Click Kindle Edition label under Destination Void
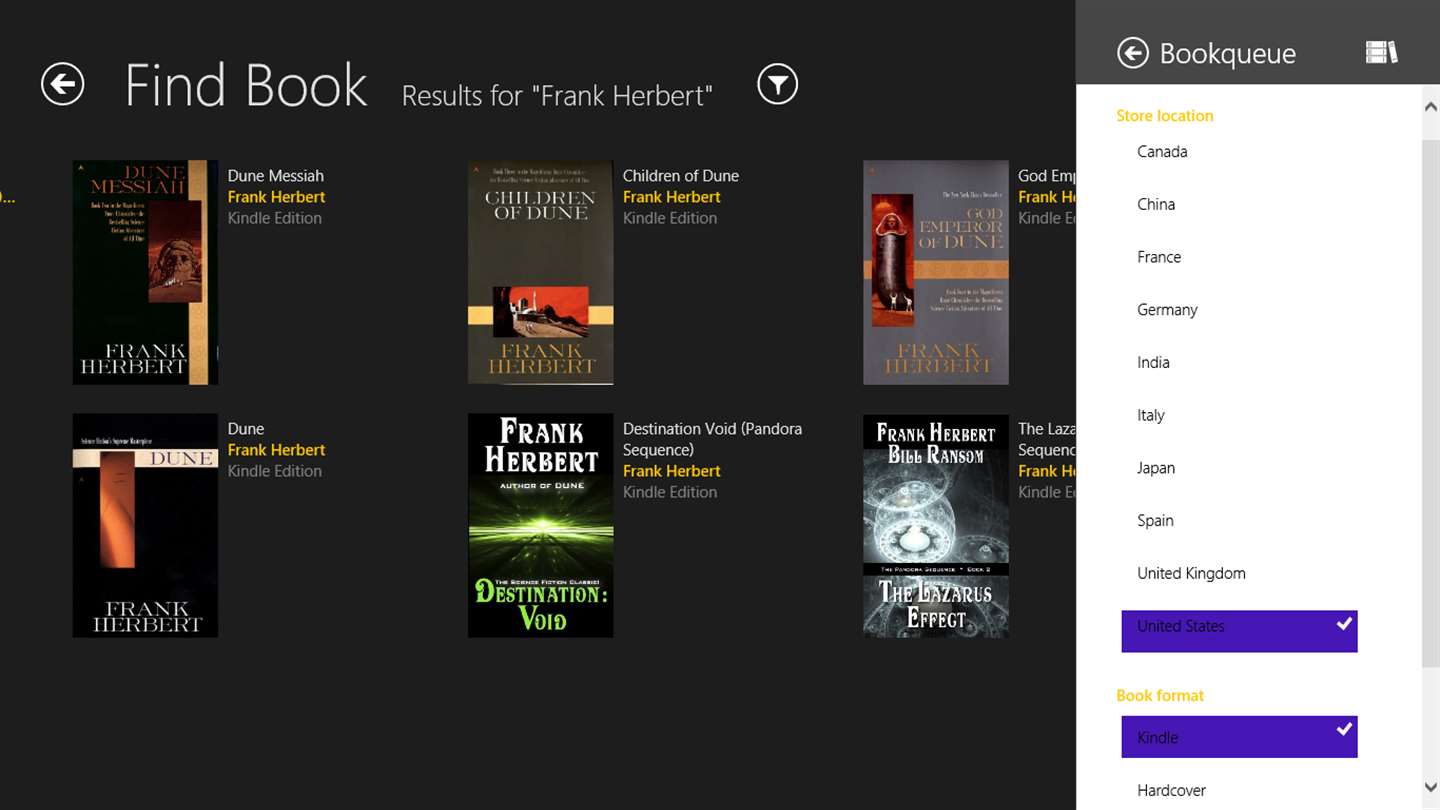The image size is (1440, 810). tap(670, 492)
